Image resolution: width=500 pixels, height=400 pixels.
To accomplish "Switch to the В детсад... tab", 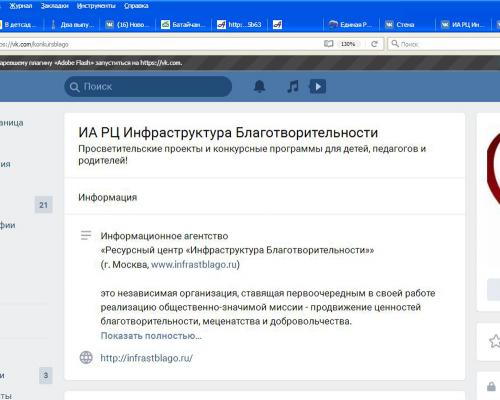I will (x=20, y=25).
